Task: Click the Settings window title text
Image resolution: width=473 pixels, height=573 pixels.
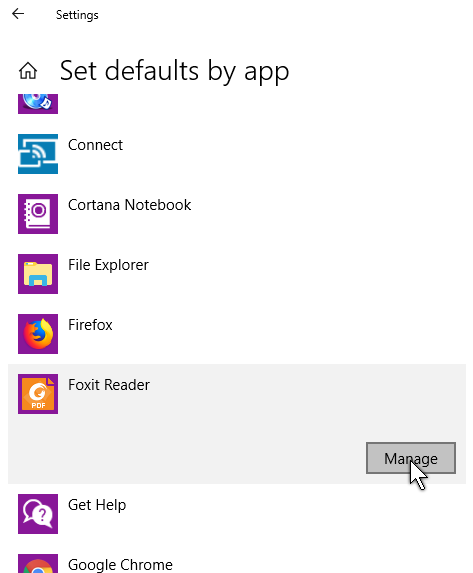Action: [x=77, y=15]
